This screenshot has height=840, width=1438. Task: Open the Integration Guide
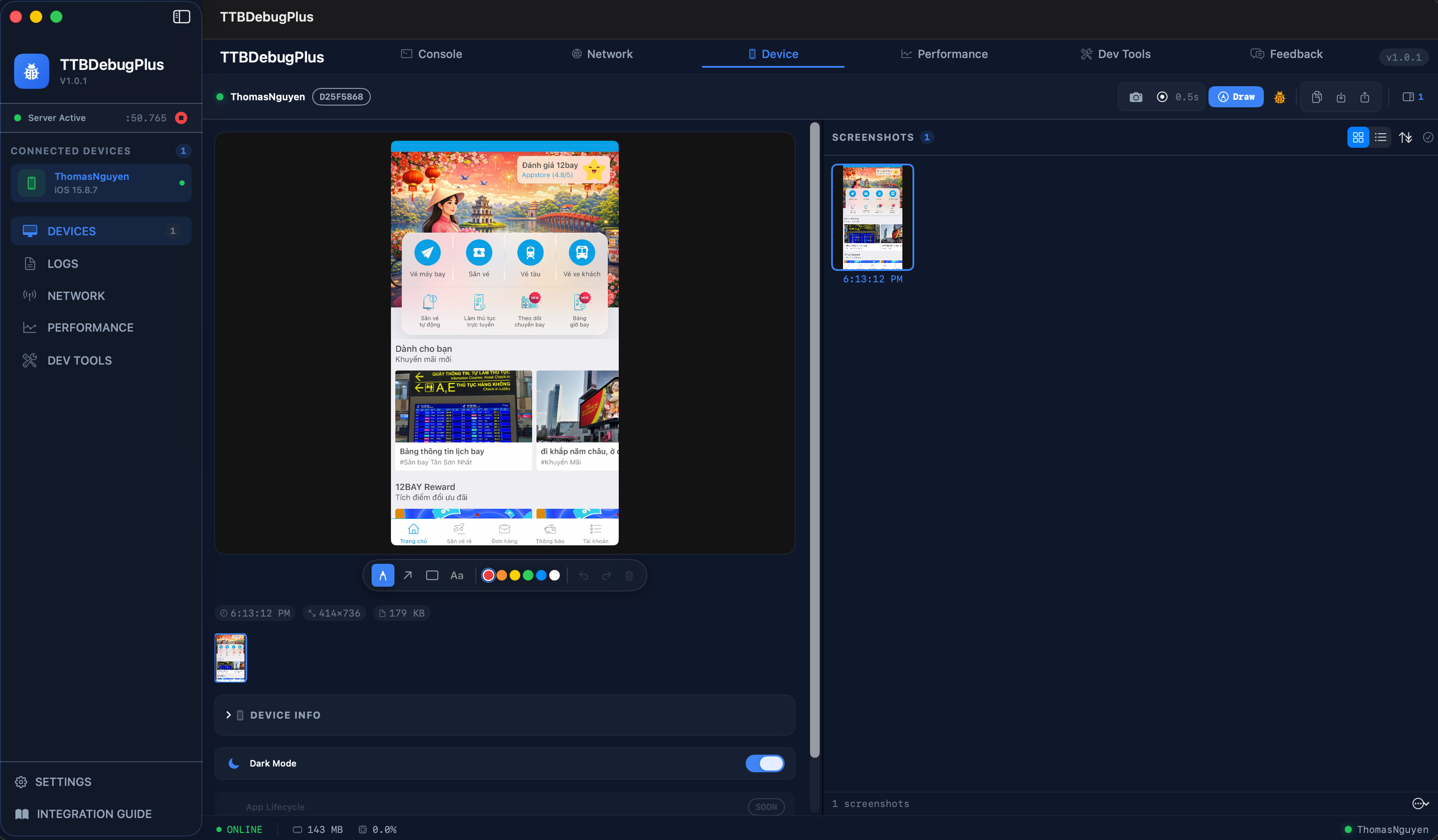pos(94,814)
